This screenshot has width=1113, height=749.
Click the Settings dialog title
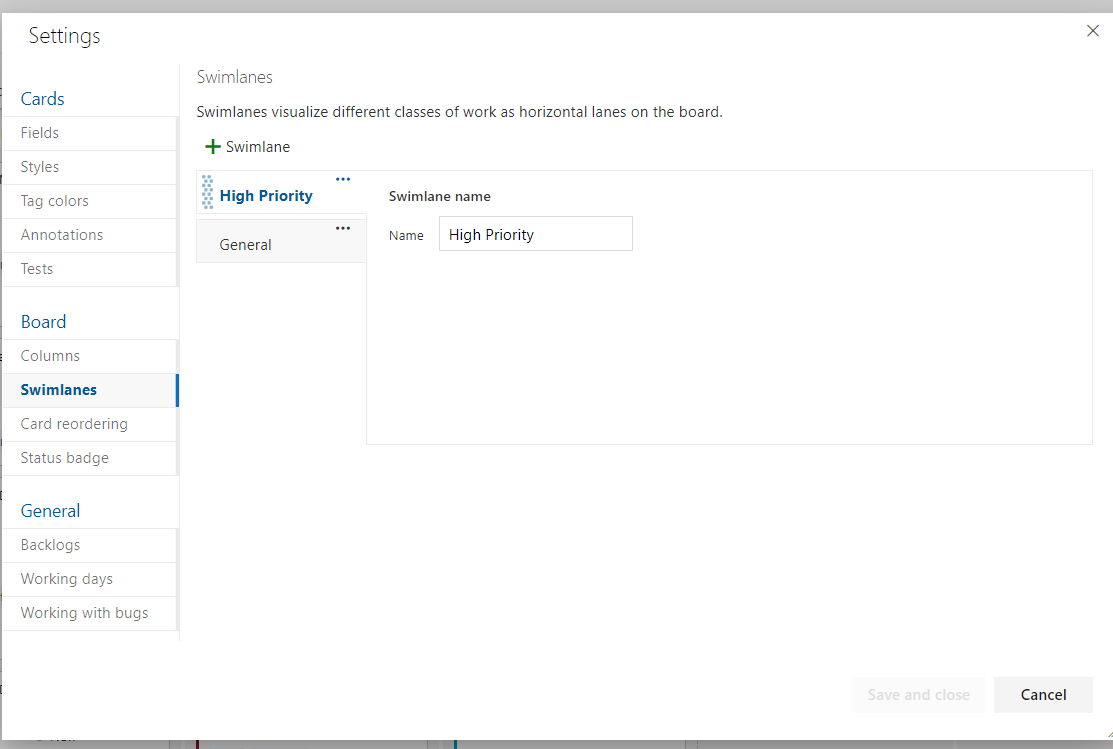click(65, 36)
